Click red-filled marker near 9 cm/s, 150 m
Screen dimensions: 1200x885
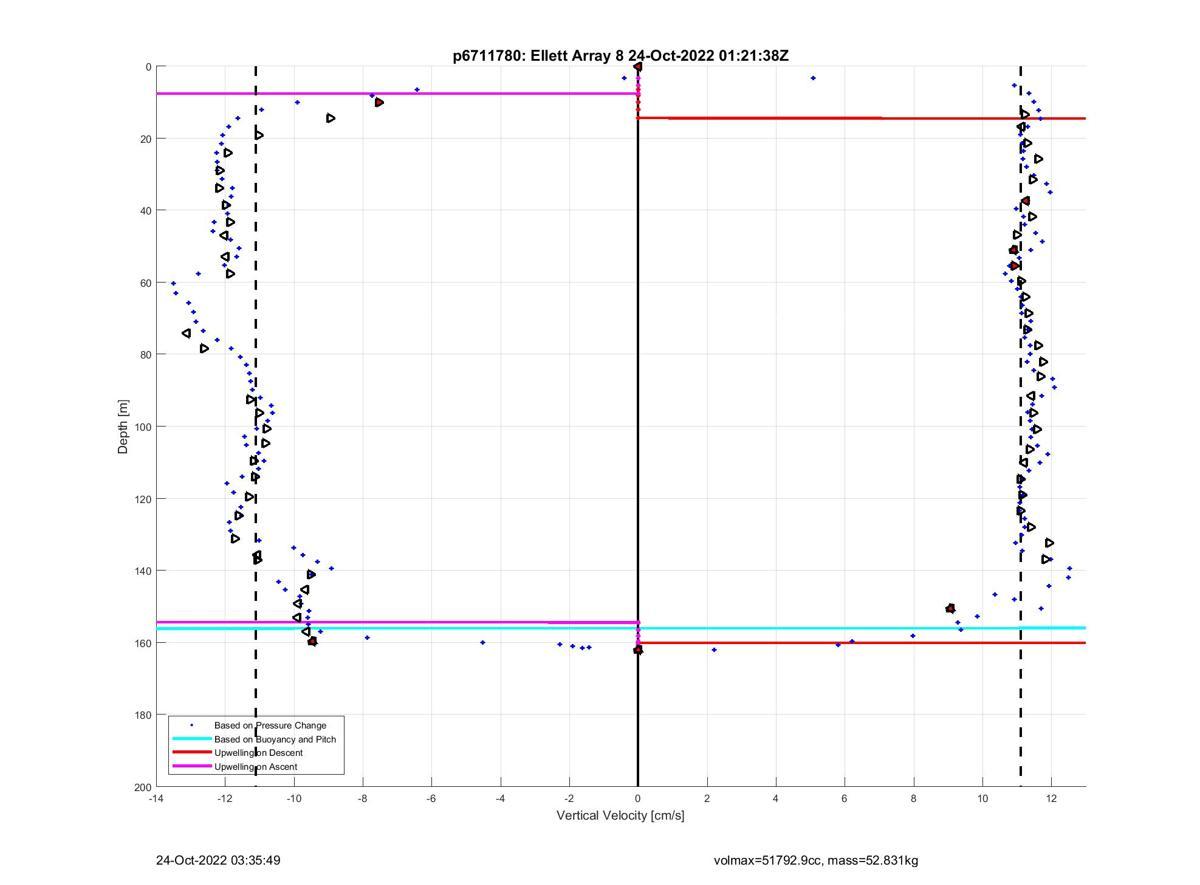[950, 608]
